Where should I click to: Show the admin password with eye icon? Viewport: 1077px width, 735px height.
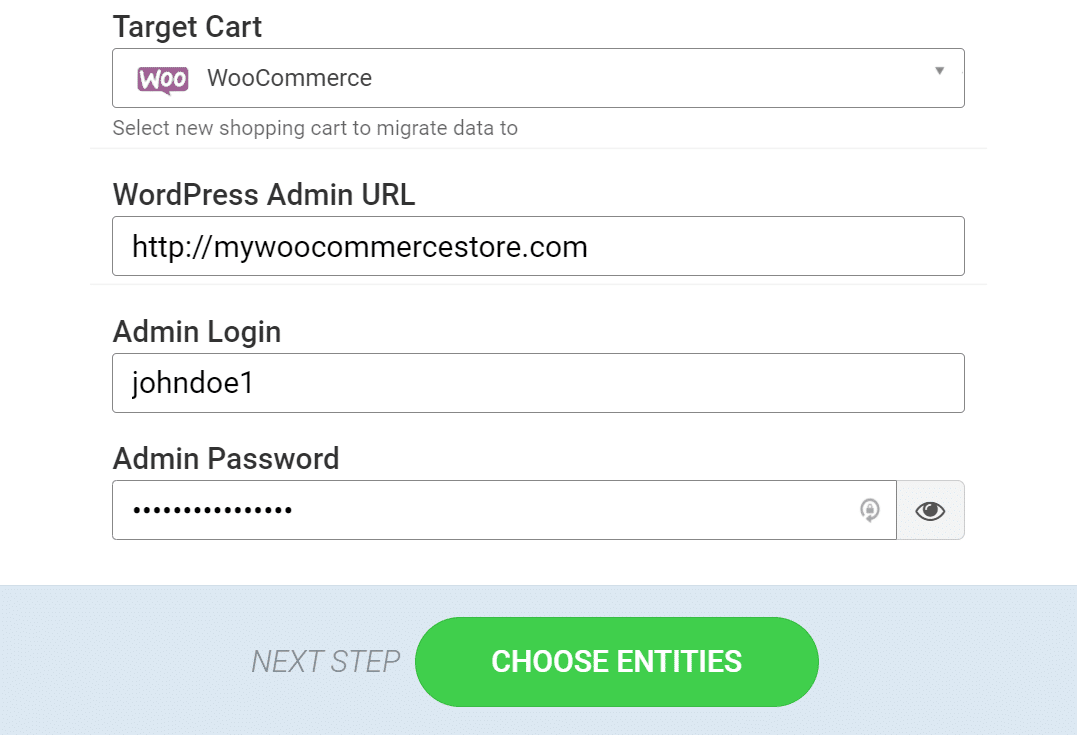(x=930, y=510)
